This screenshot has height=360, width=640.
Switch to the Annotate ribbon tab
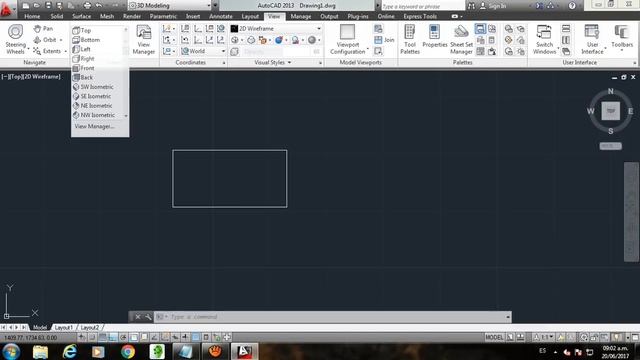[220, 16]
